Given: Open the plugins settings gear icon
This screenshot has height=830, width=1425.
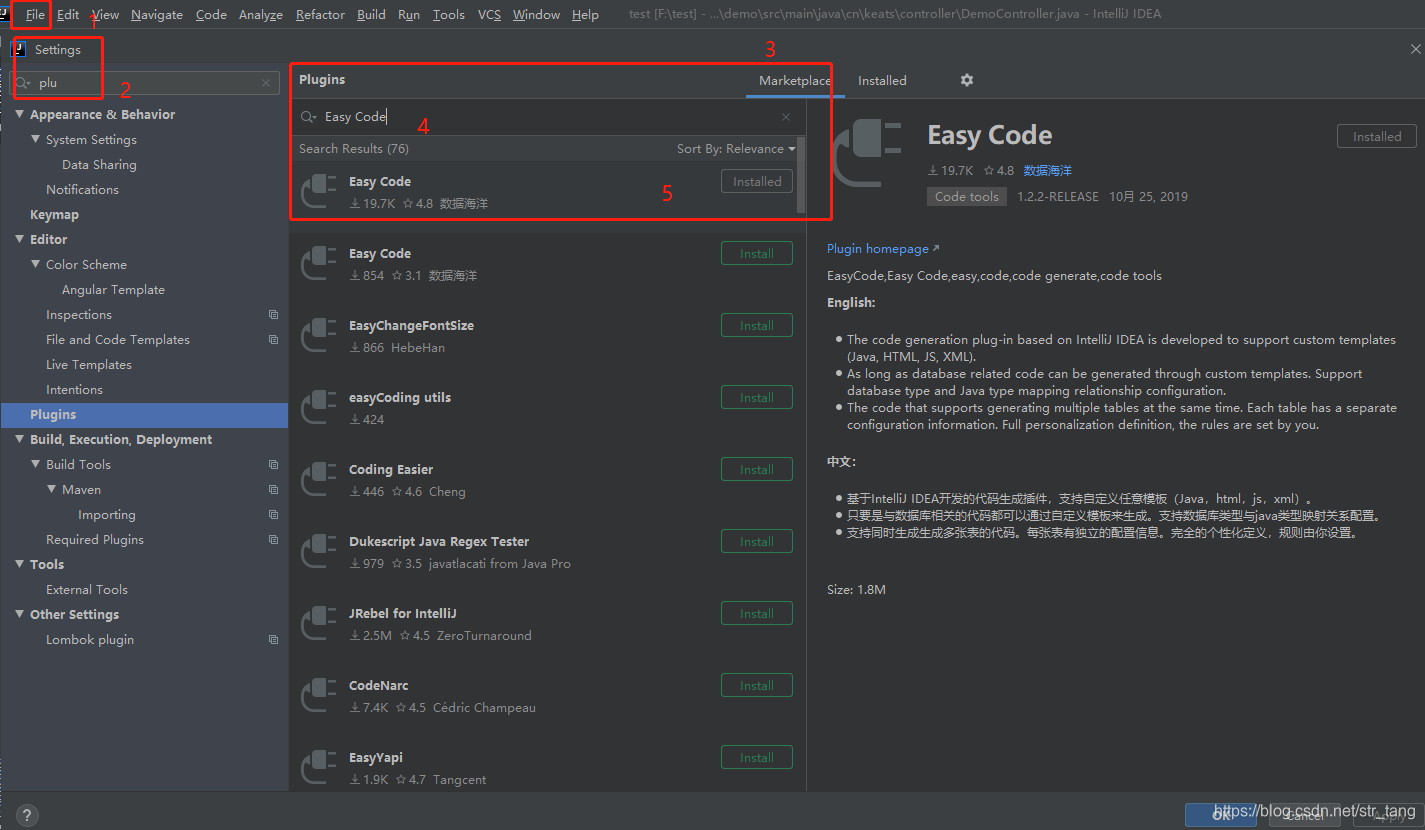Looking at the screenshot, I should pos(966,80).
